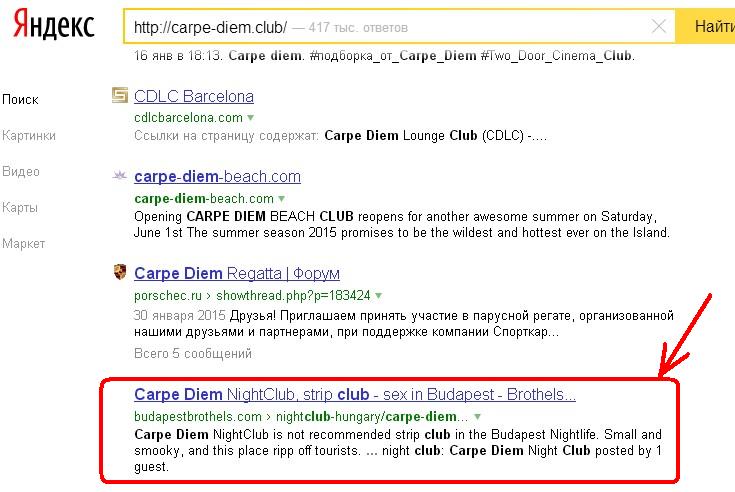
Task: Click the 30 января 2015 date text
Action: click(180, 315)
